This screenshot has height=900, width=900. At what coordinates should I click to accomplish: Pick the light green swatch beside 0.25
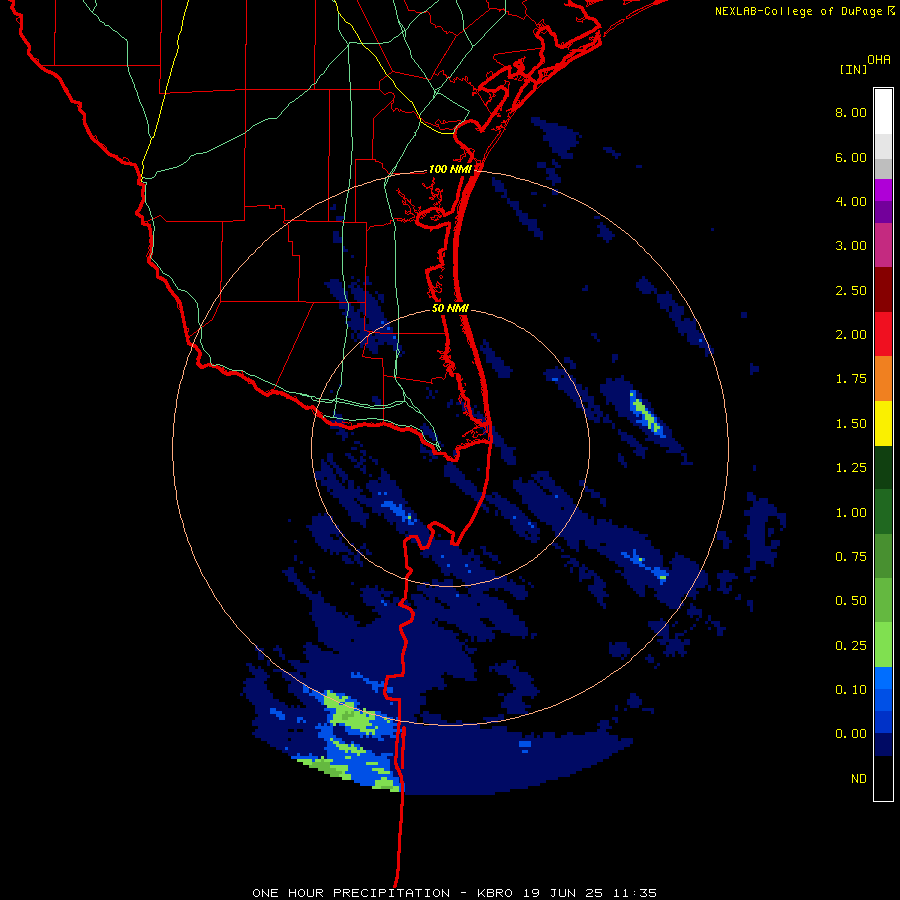(x=883, y=645)
